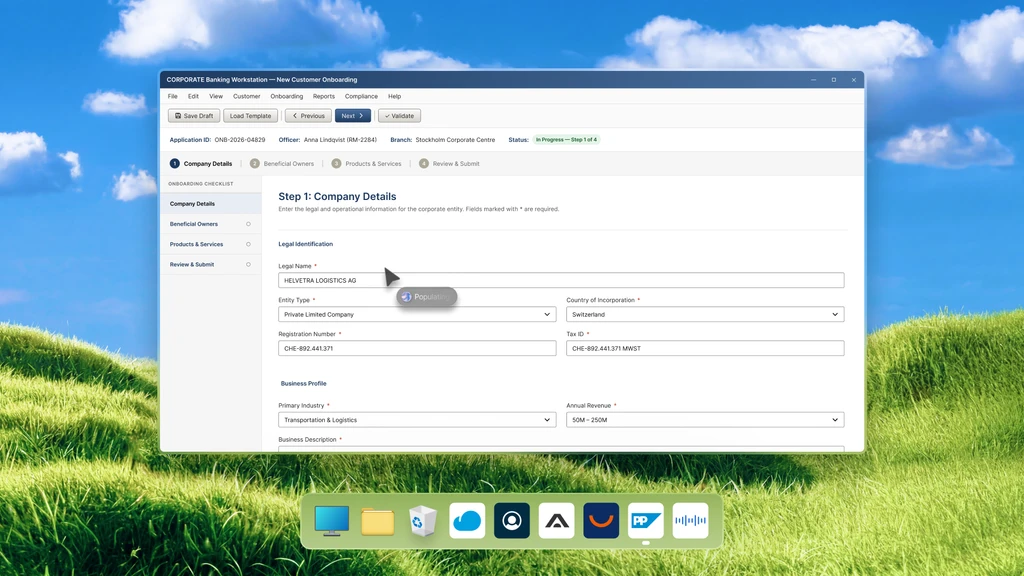The width and height of the screenshot is (1024, 576).
Task: Launch the dark circular profile app in dock
Action: click(x=512, y=520)
